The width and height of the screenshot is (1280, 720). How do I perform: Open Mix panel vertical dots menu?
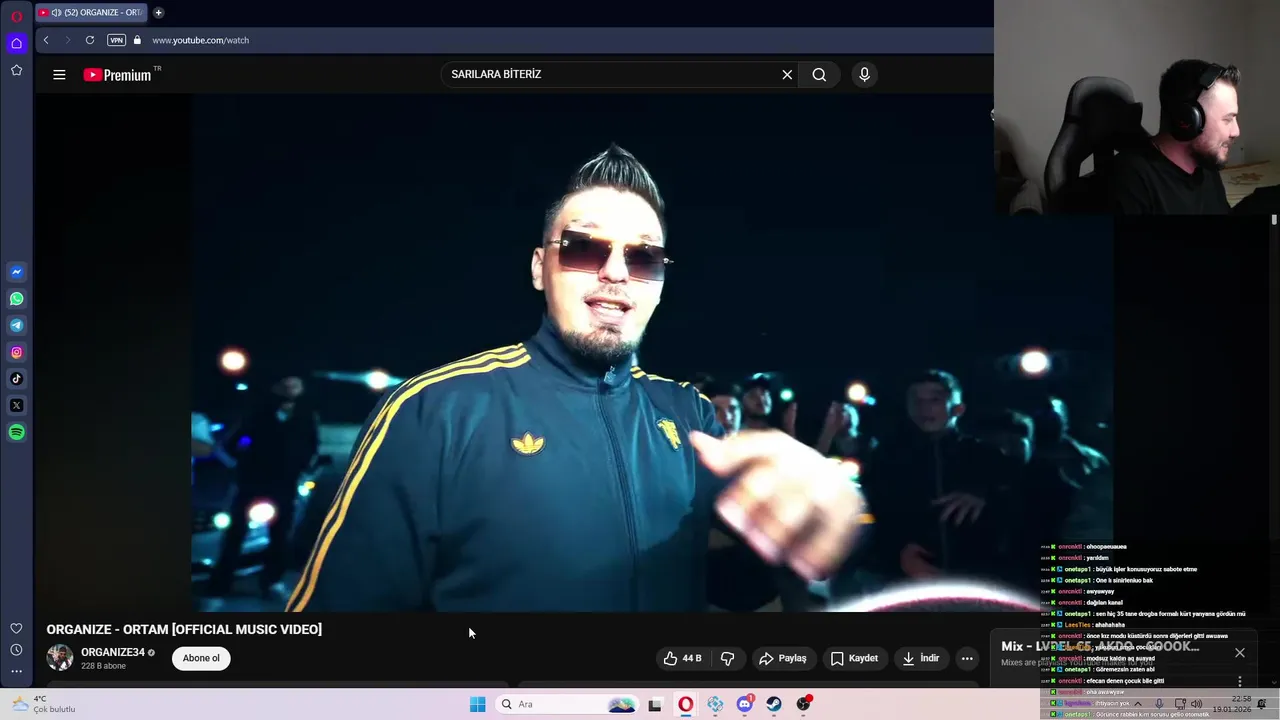1240,681
